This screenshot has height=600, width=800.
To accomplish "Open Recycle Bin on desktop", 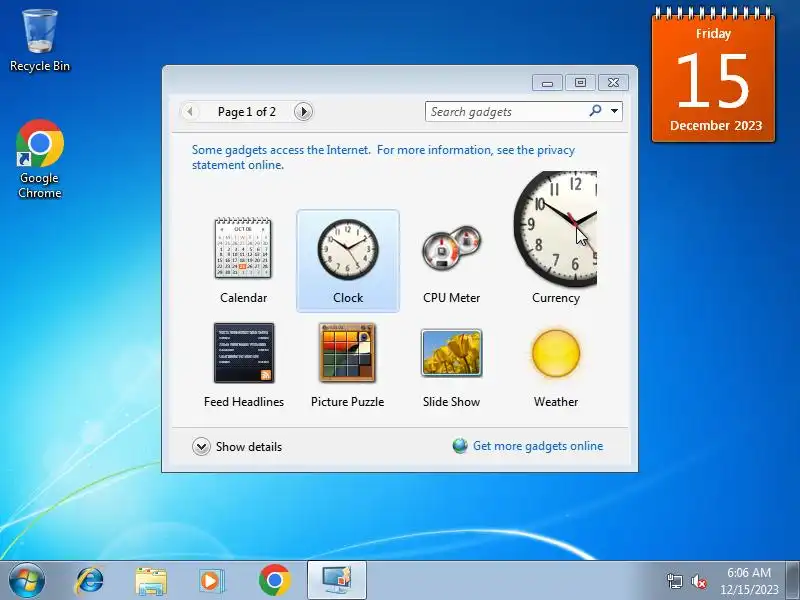I will click(40, 41).
